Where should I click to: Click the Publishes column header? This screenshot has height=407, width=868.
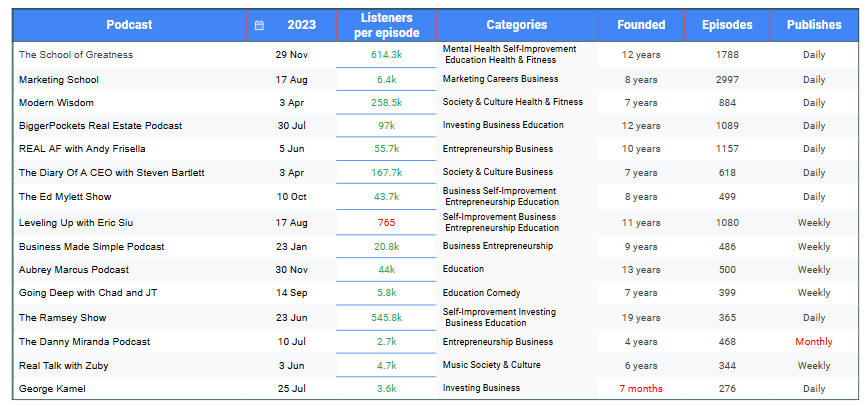[814, 25]
